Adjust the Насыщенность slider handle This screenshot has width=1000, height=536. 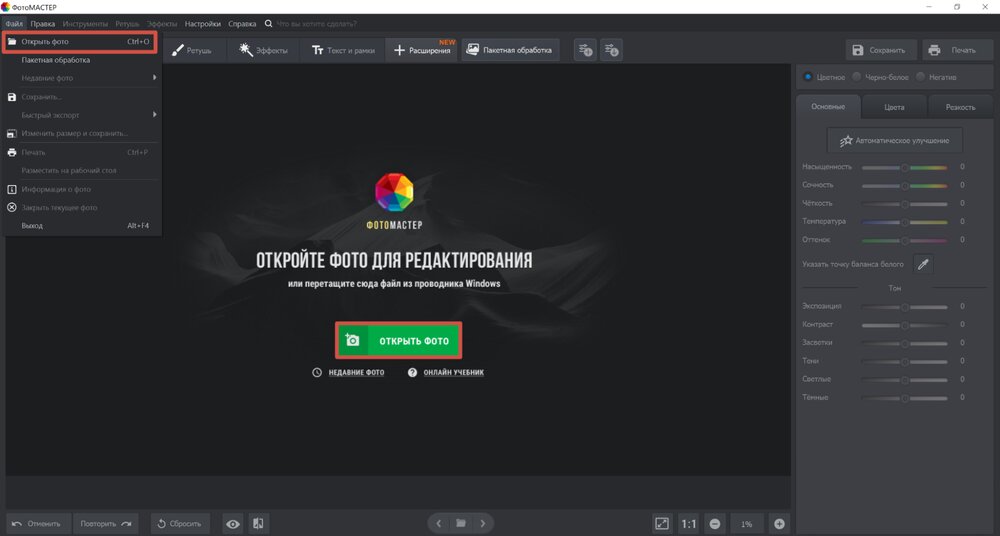coord(904,167)
